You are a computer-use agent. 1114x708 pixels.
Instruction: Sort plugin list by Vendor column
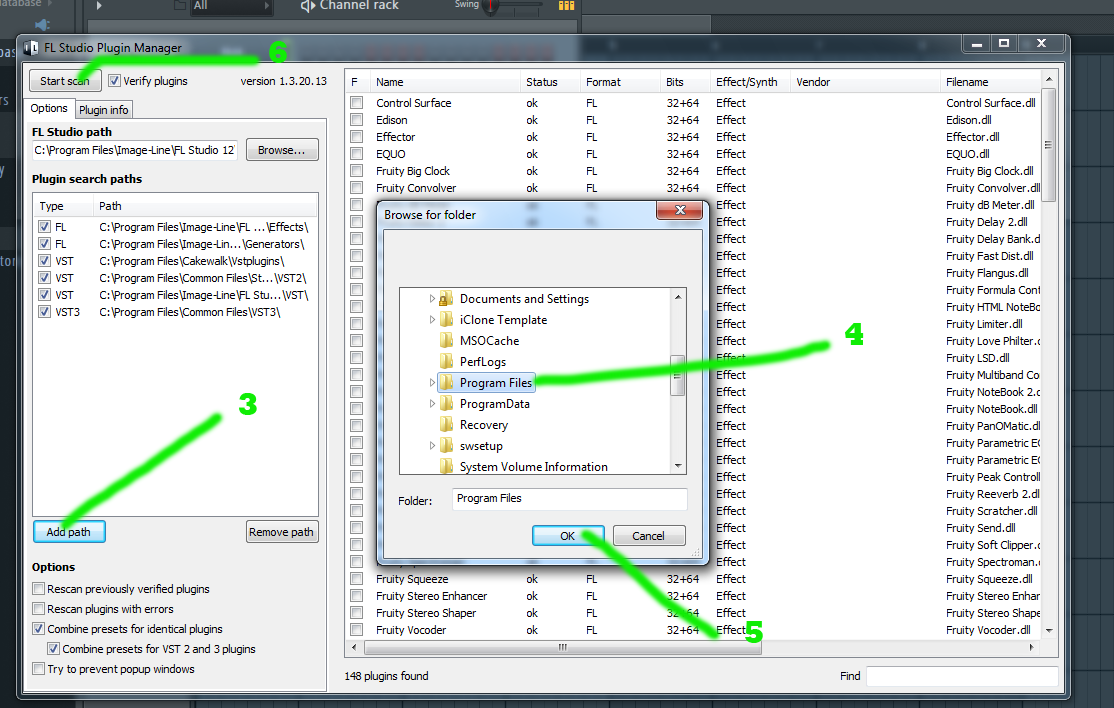coord(865,82)
